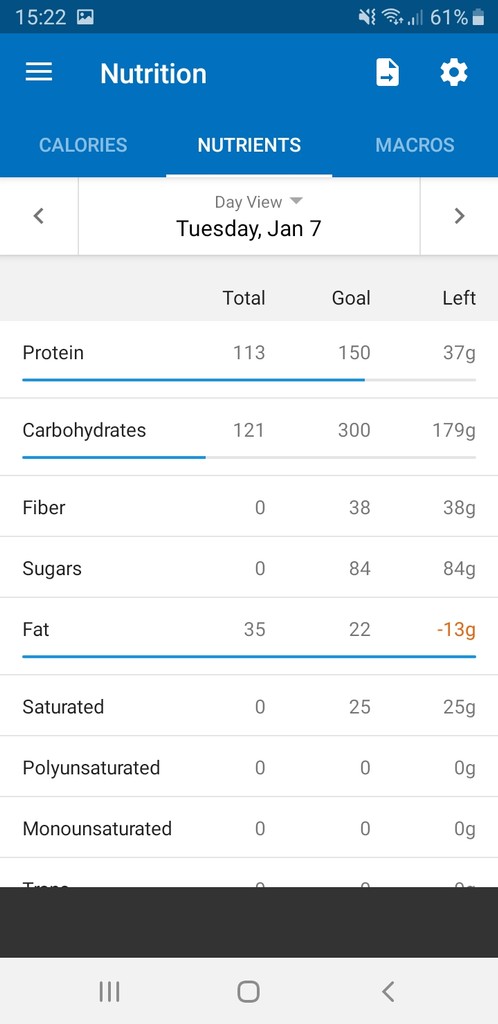Screen dimensions: 498x1024
Task: Tap the Protein progress bar
Action: (249, 379)
